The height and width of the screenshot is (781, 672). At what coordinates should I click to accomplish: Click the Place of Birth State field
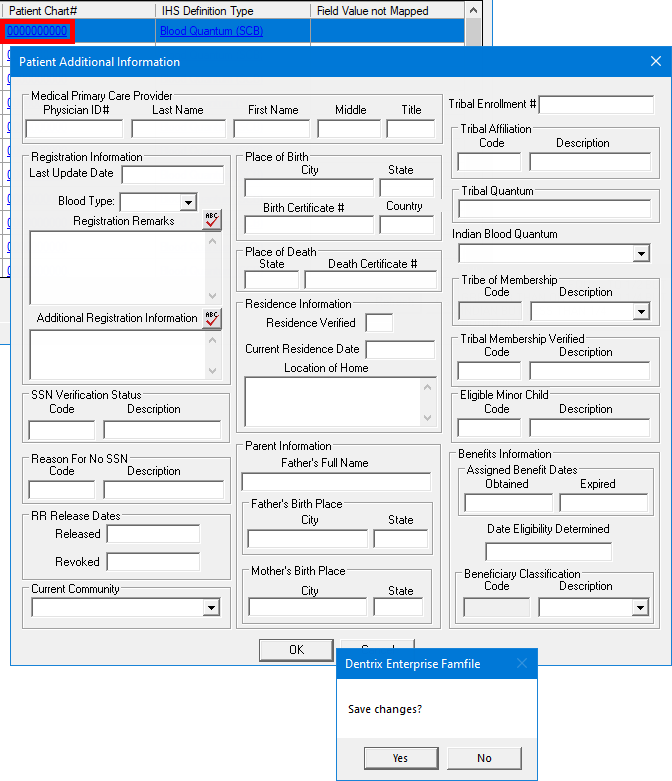(x=406, y=188)
